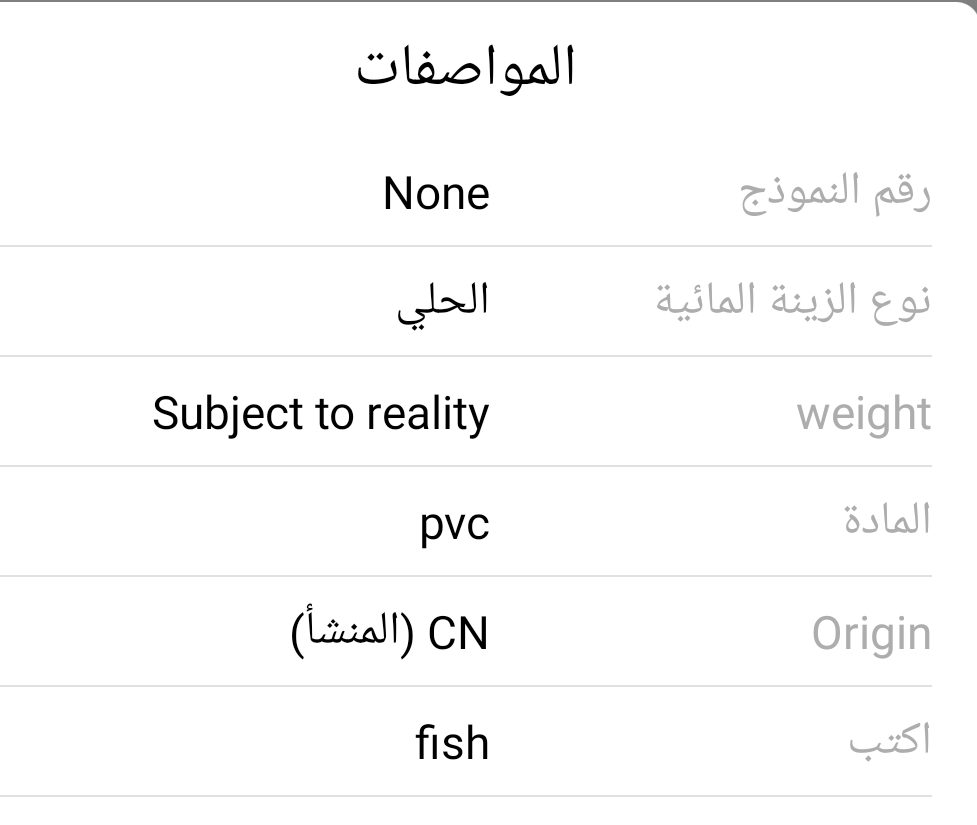Click the divider line below the pvc row
Screen dimensions: 977x825
466,576
